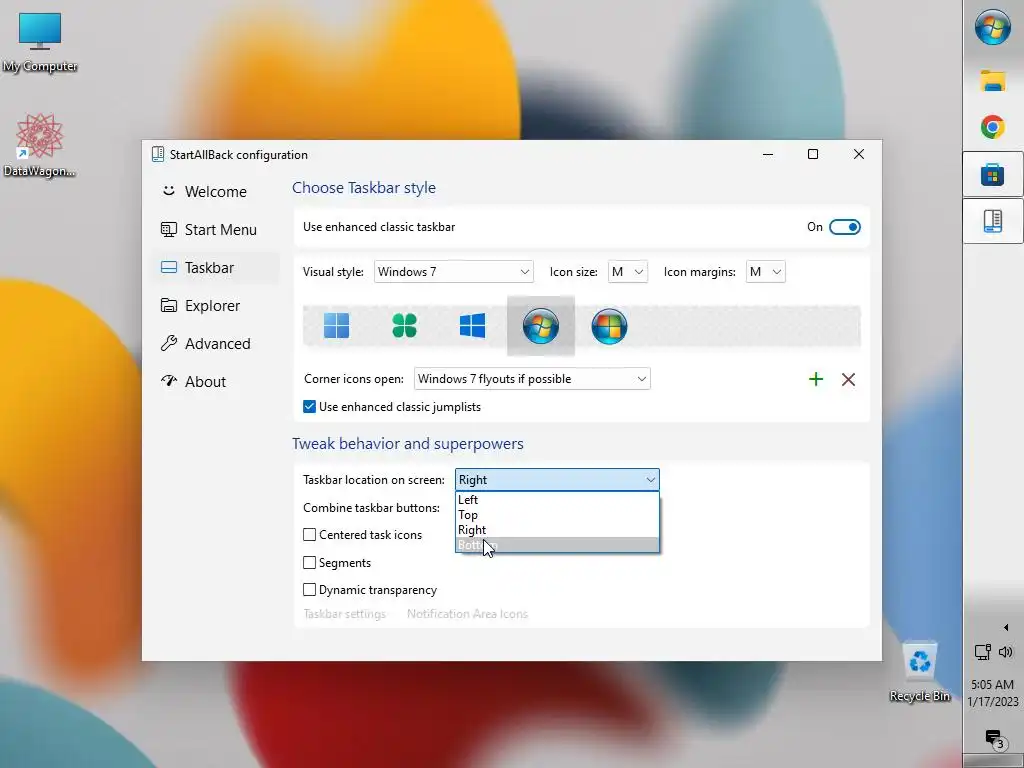
Task: Click the Windows Start orb on taskbar
Action: click(993, 27)
